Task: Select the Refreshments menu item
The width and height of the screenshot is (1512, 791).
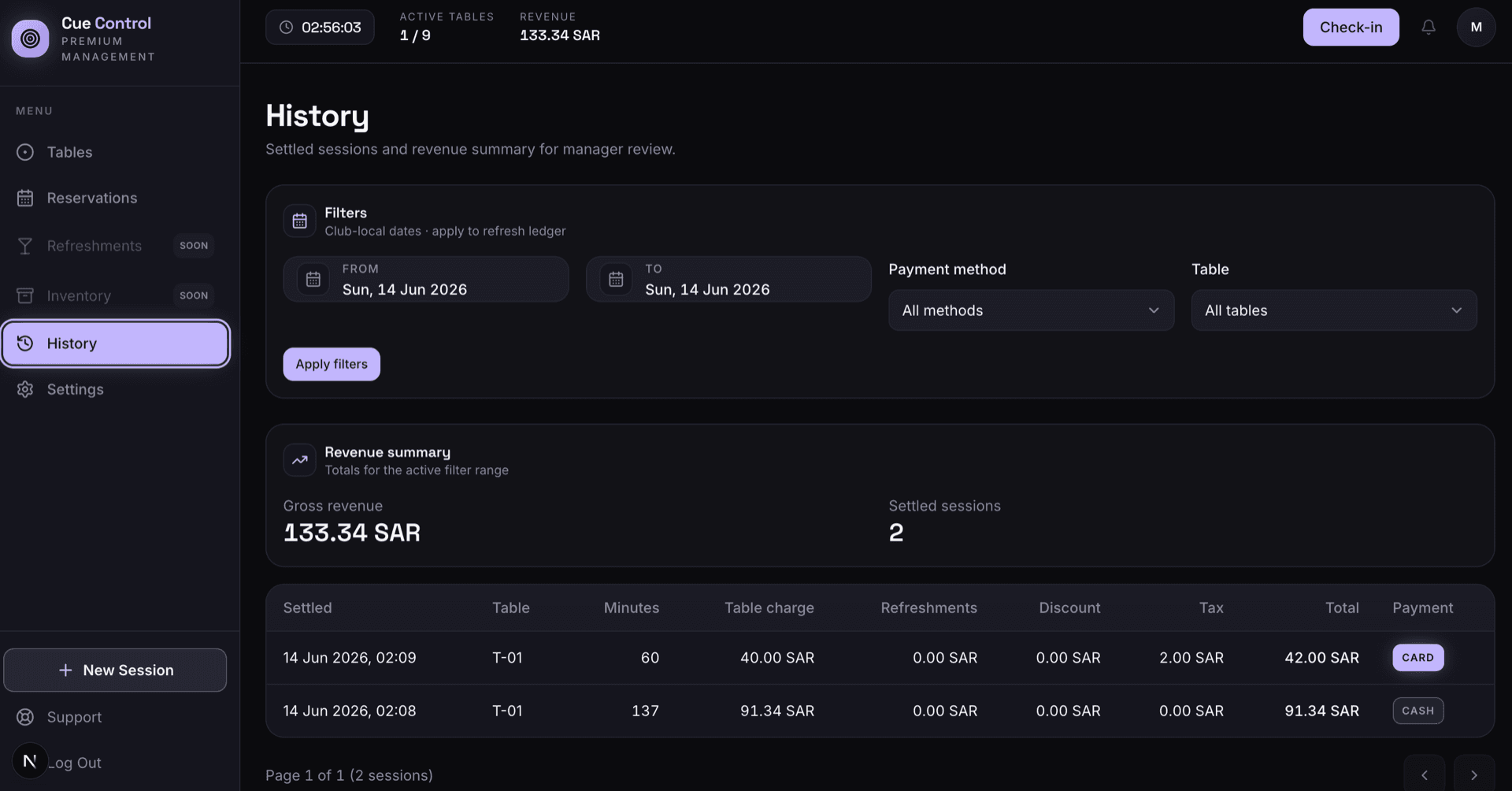Action: [116, 246]
